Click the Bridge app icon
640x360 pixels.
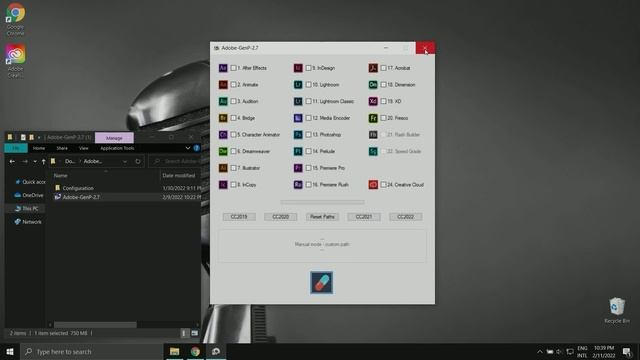point(223,118)
